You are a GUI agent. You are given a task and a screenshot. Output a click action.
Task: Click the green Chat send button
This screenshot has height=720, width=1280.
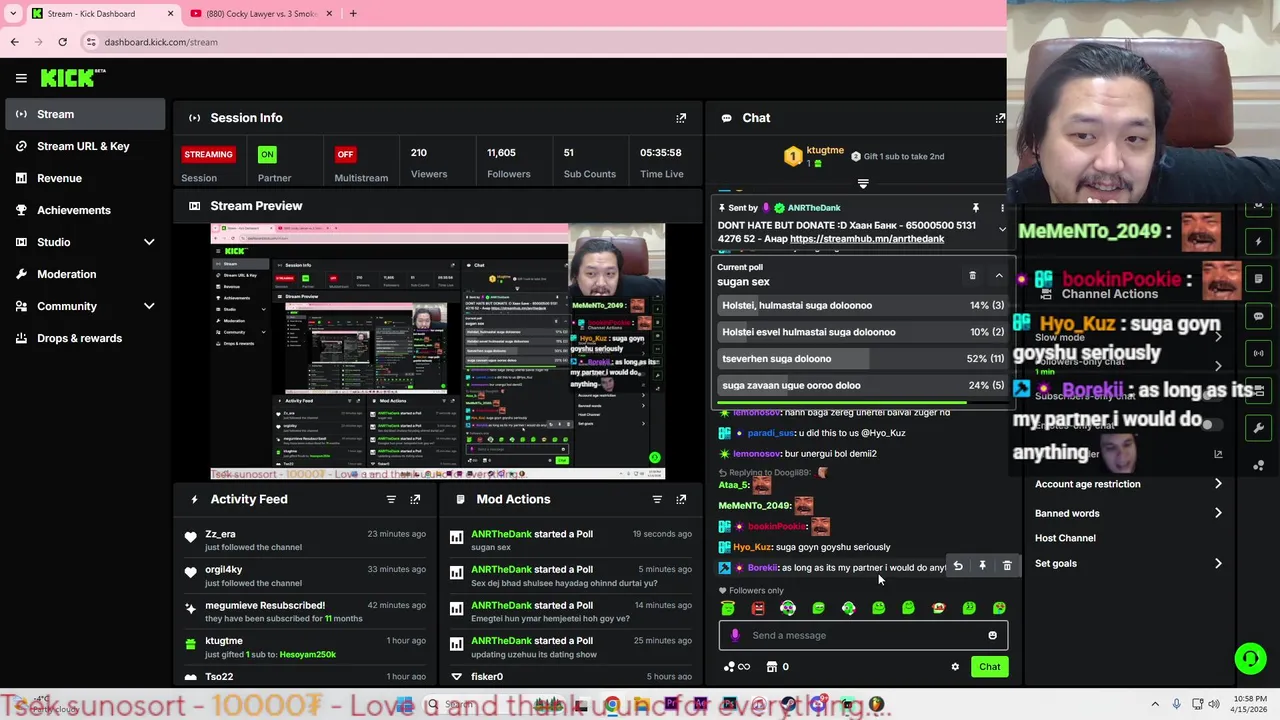tap(989, 667)
